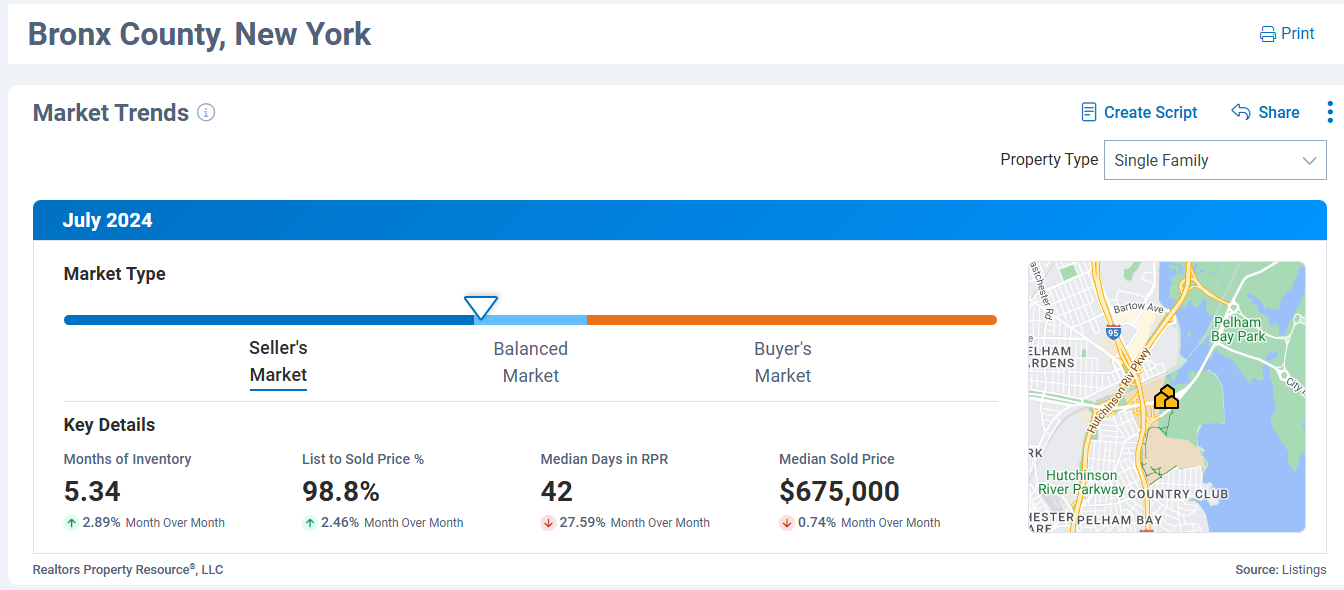Image resolution: width=1344 pixels, height=590 pixels.
Task: Select the Buyer's Market label
Action: pos(783,362)
